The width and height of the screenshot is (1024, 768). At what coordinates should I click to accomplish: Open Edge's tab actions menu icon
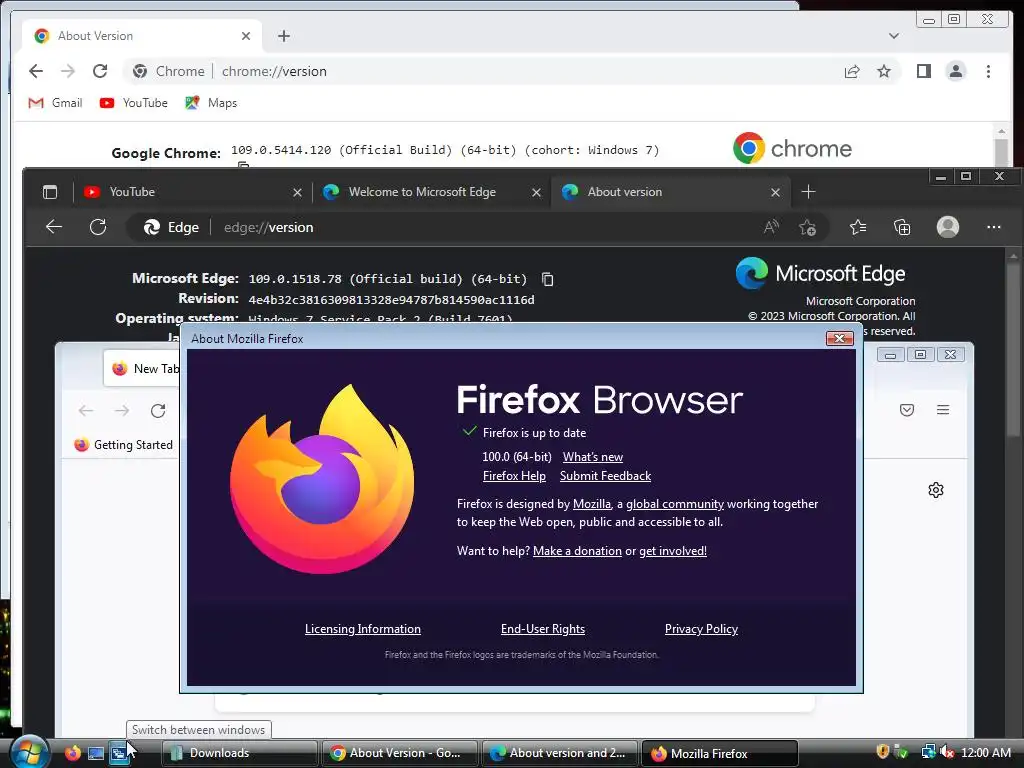point(50,192)
